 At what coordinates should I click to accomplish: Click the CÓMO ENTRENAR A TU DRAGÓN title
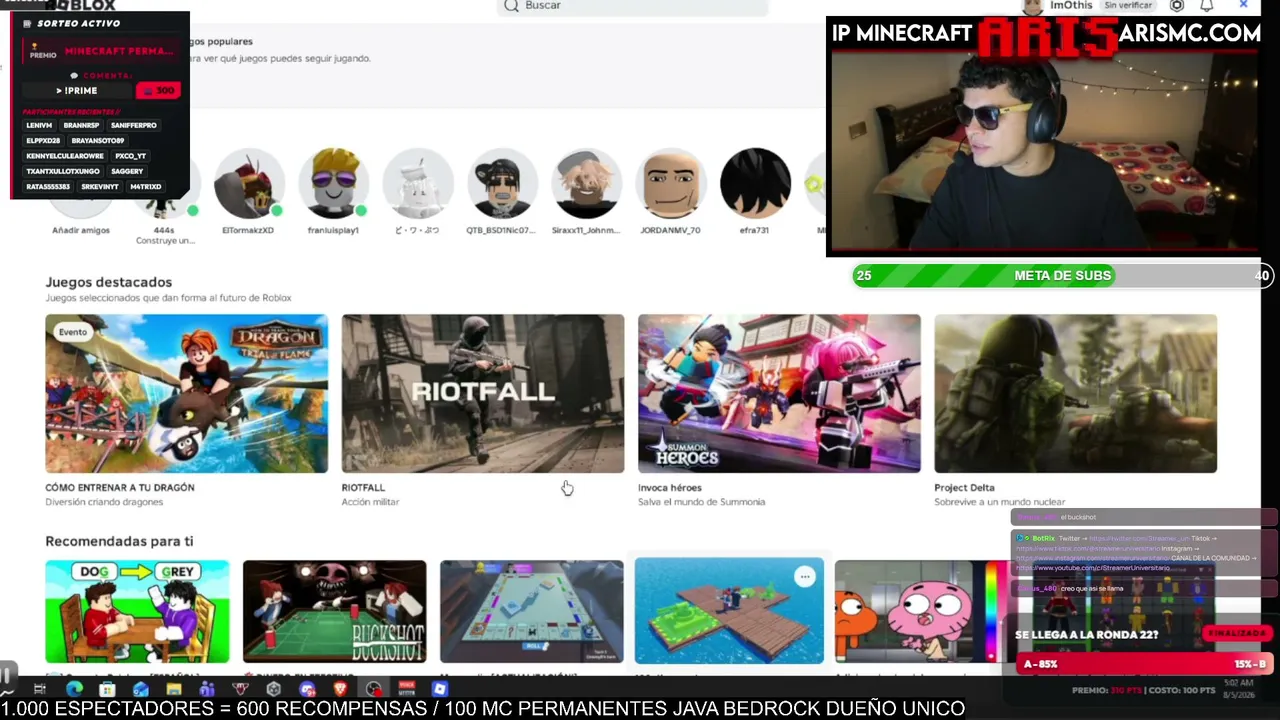point(120,488)
